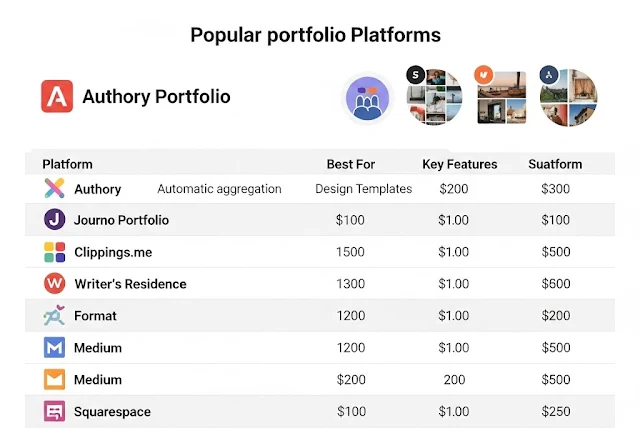Open the circular collage with dark A badge
This screenshot has height=448, width=640.
click(568, 98)
